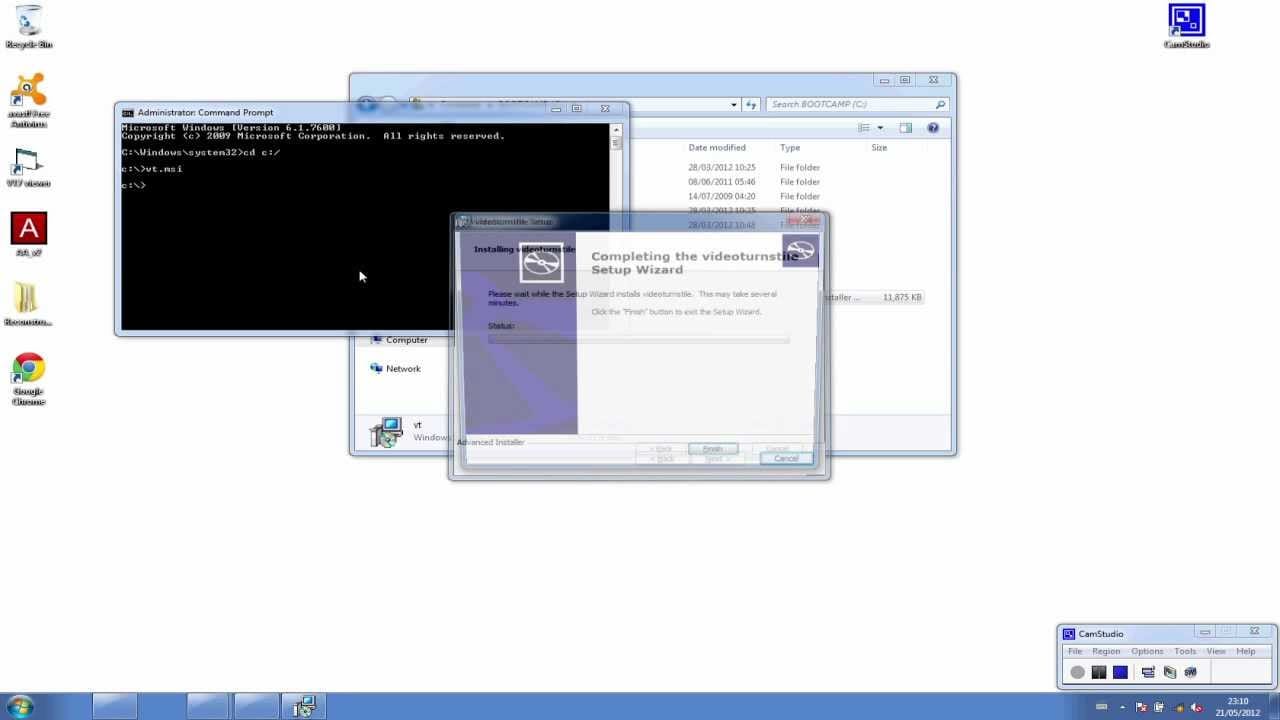Click the Date modified column header

tap(717, 148)
